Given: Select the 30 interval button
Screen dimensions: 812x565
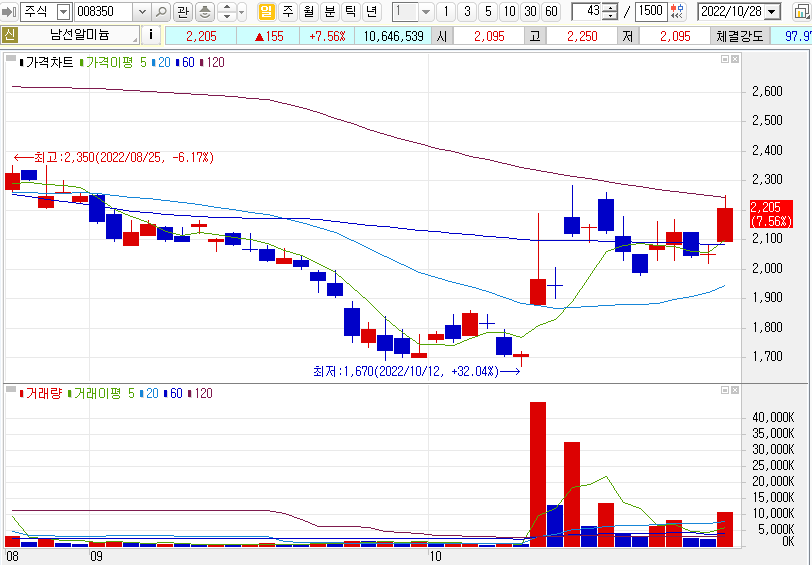Looking at the screenshot, I should [530, 11].
